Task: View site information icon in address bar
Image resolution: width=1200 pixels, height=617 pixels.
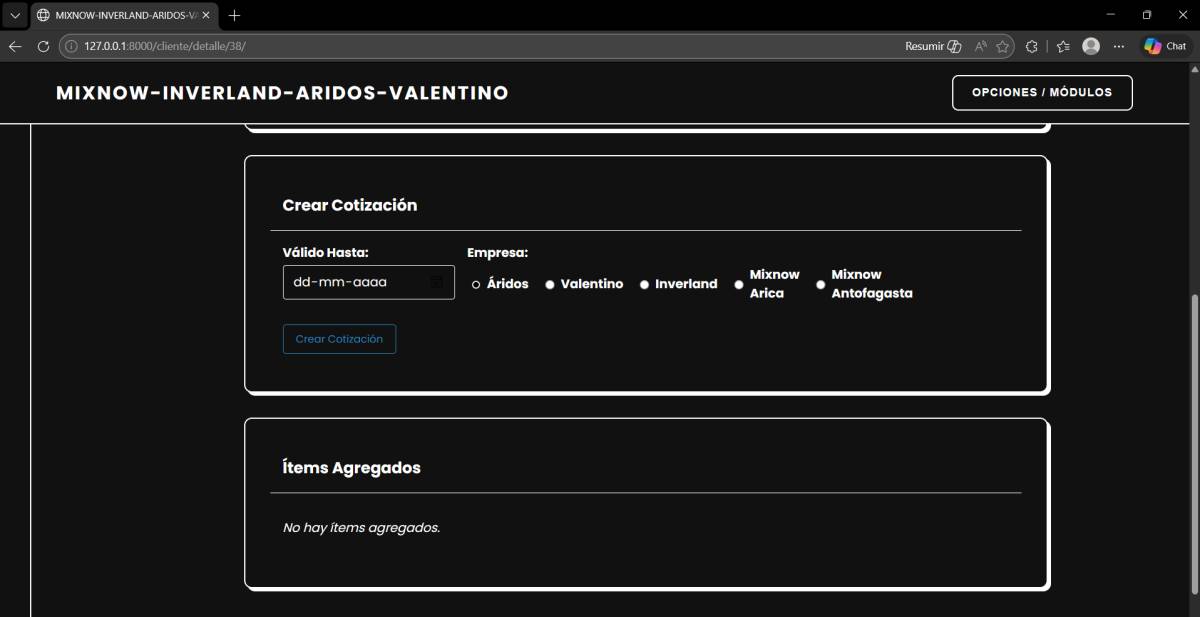Action: (x=71, y=46)
